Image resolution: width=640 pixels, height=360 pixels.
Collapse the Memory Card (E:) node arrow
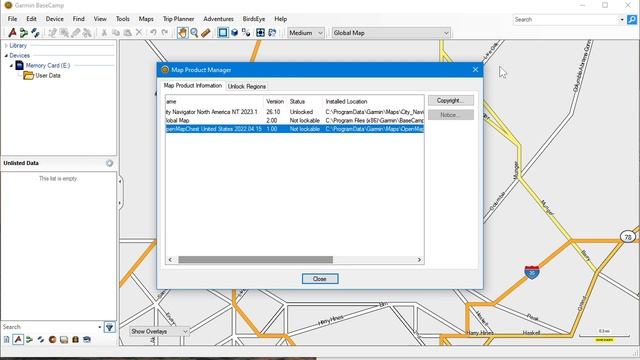(11, 65)
